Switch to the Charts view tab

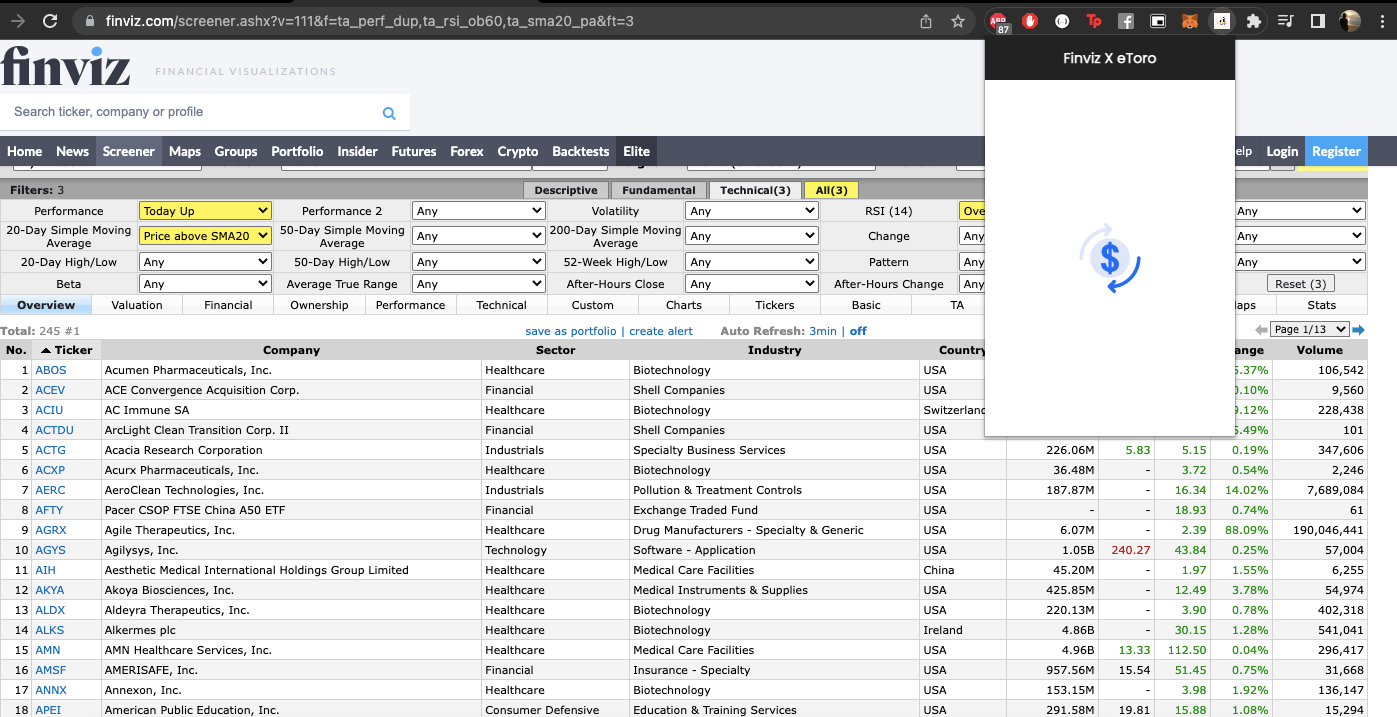[x=684, y=305]
